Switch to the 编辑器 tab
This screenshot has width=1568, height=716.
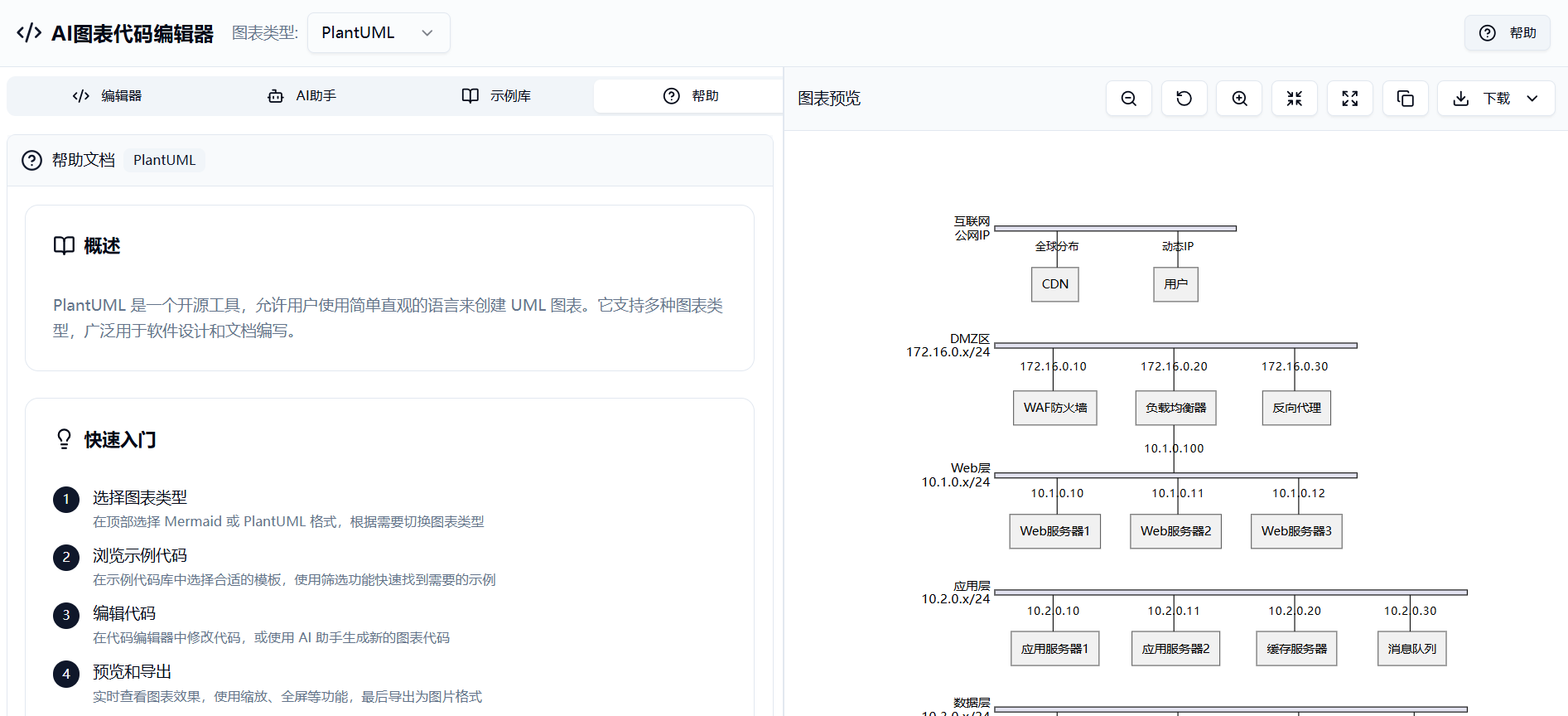tap(107, 96)
